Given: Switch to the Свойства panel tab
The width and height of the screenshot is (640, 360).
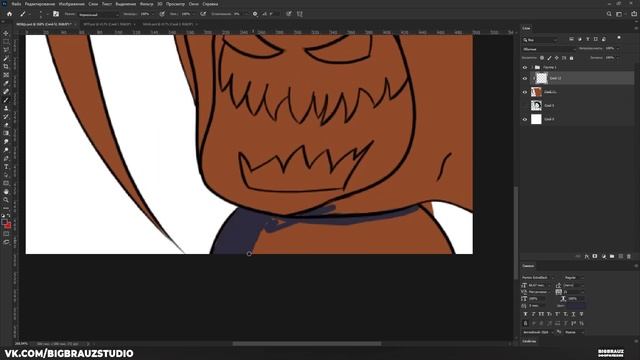Looking at the screenshot, I should [529, 341].
